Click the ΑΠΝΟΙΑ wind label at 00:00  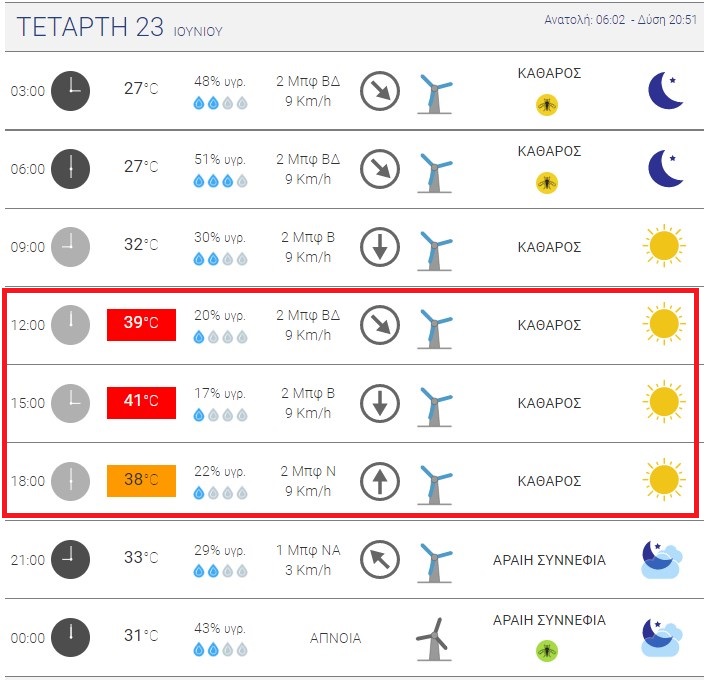click(x=335, y=638)
